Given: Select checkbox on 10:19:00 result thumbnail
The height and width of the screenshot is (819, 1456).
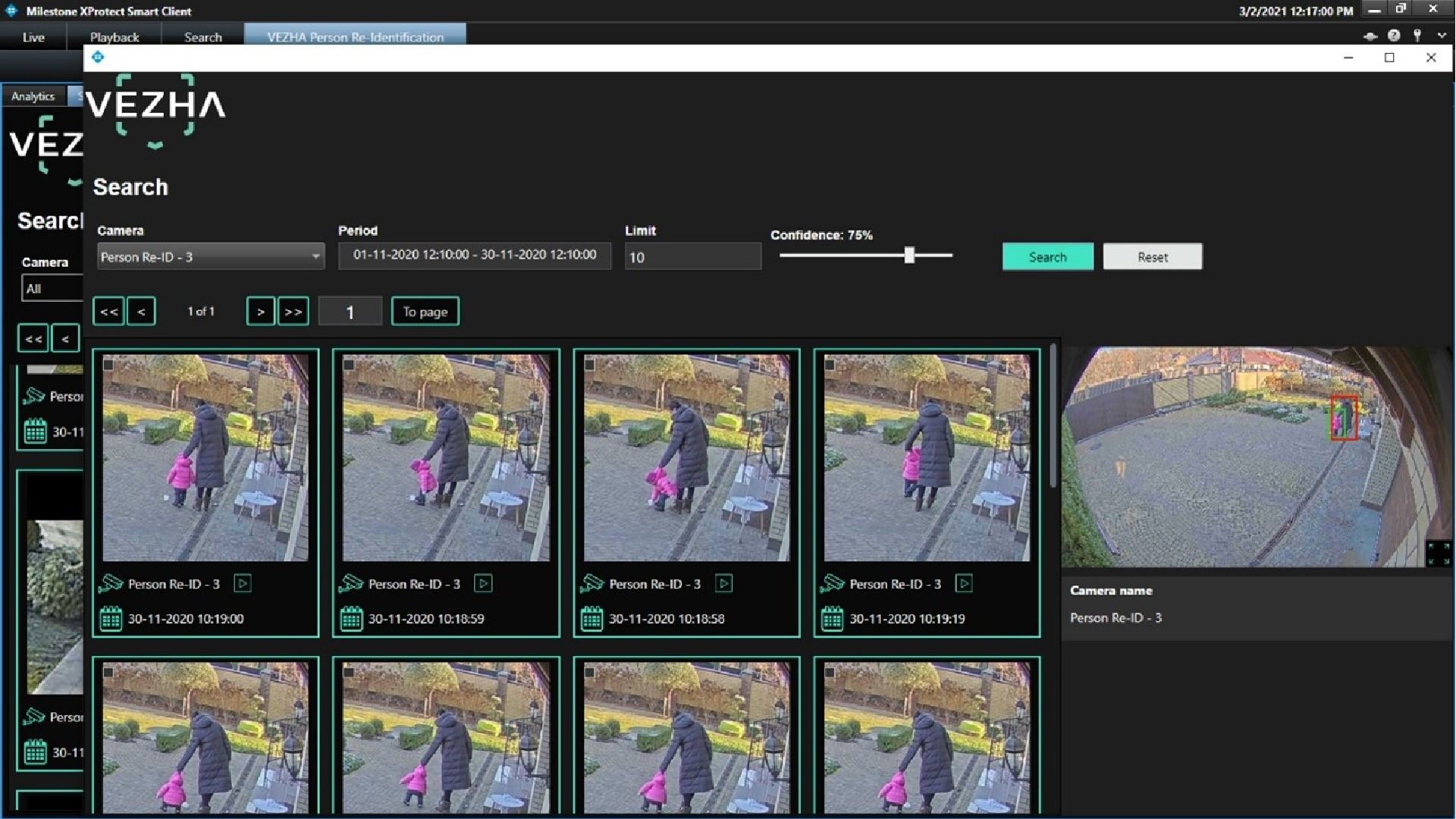Looking at the screenshot, I should tap(109, 365).
